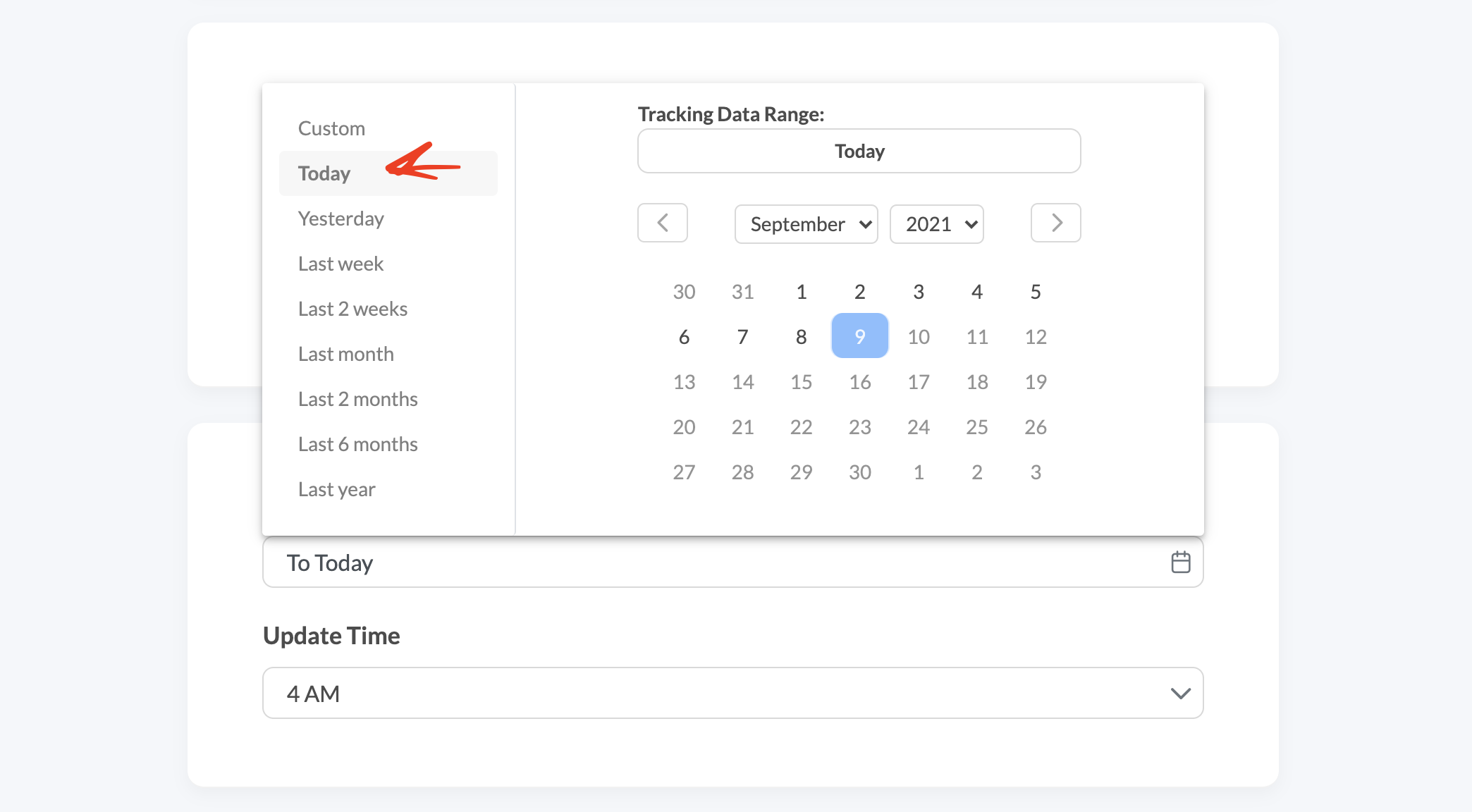Select day 4 in calendar
This screenshot has height=812, width=1472.
977,291
